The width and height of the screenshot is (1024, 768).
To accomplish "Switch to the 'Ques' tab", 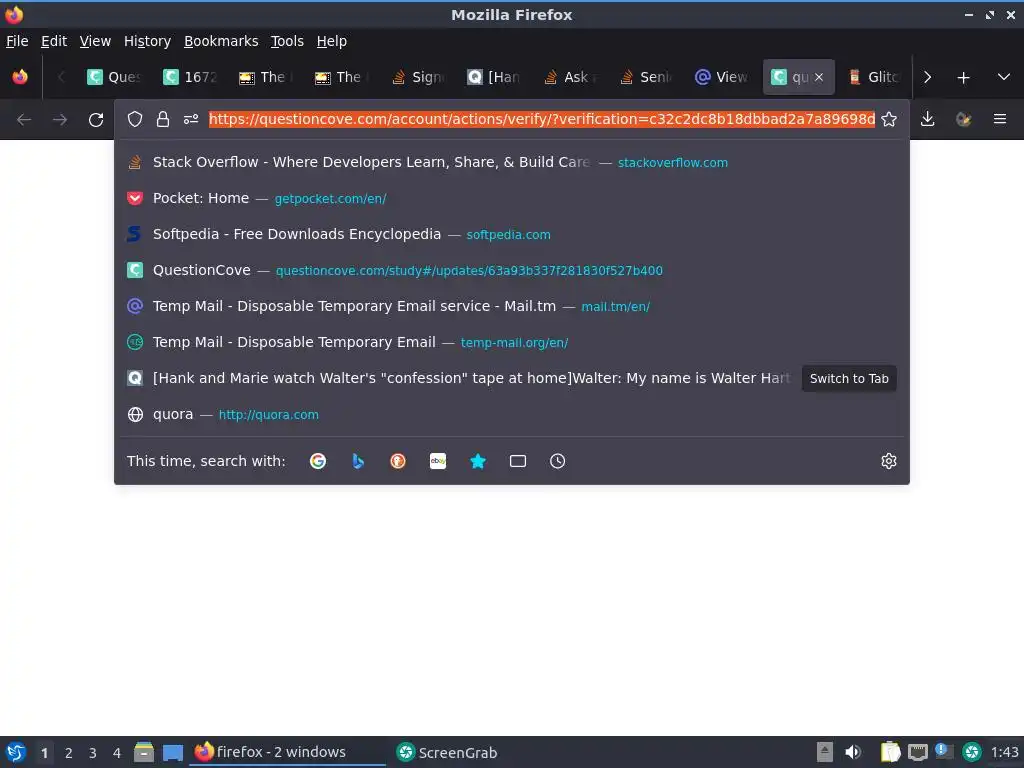I will pos(115,77).
